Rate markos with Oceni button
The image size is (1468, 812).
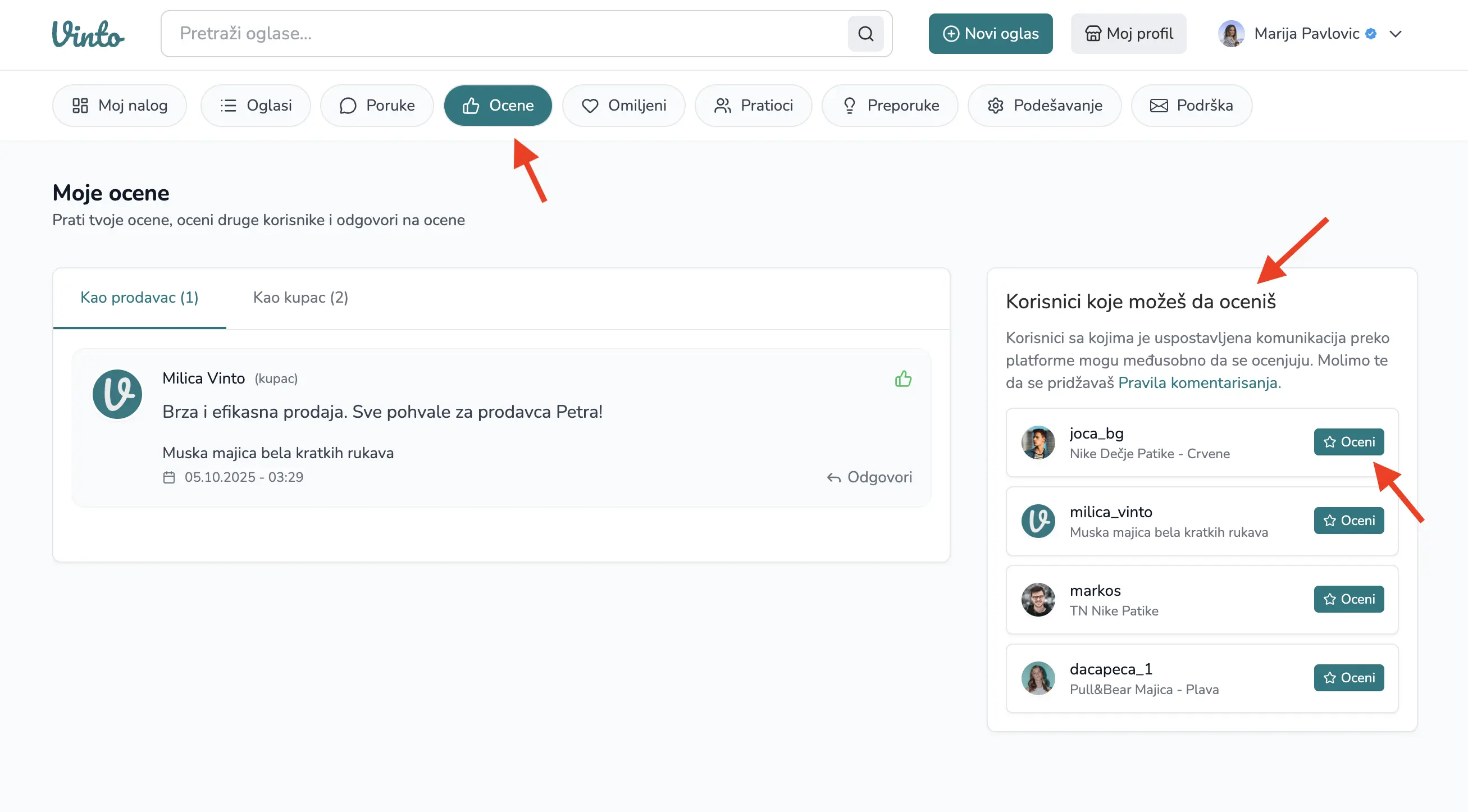pyautogui.click(x=1348, y=599)
